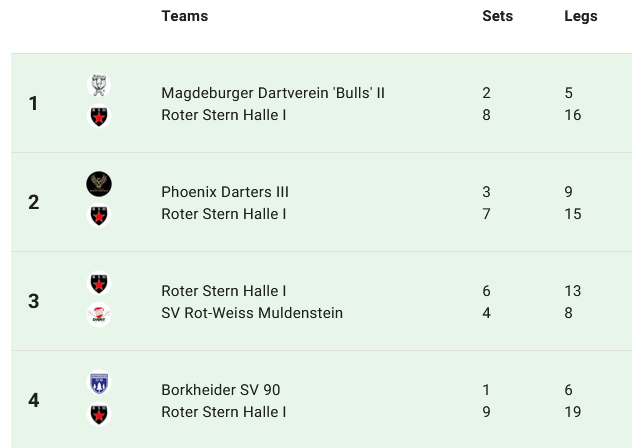Click the Phoenix Darters III eagle logo
The height and width of the screenshot is (448, 632).
point(99,184)
